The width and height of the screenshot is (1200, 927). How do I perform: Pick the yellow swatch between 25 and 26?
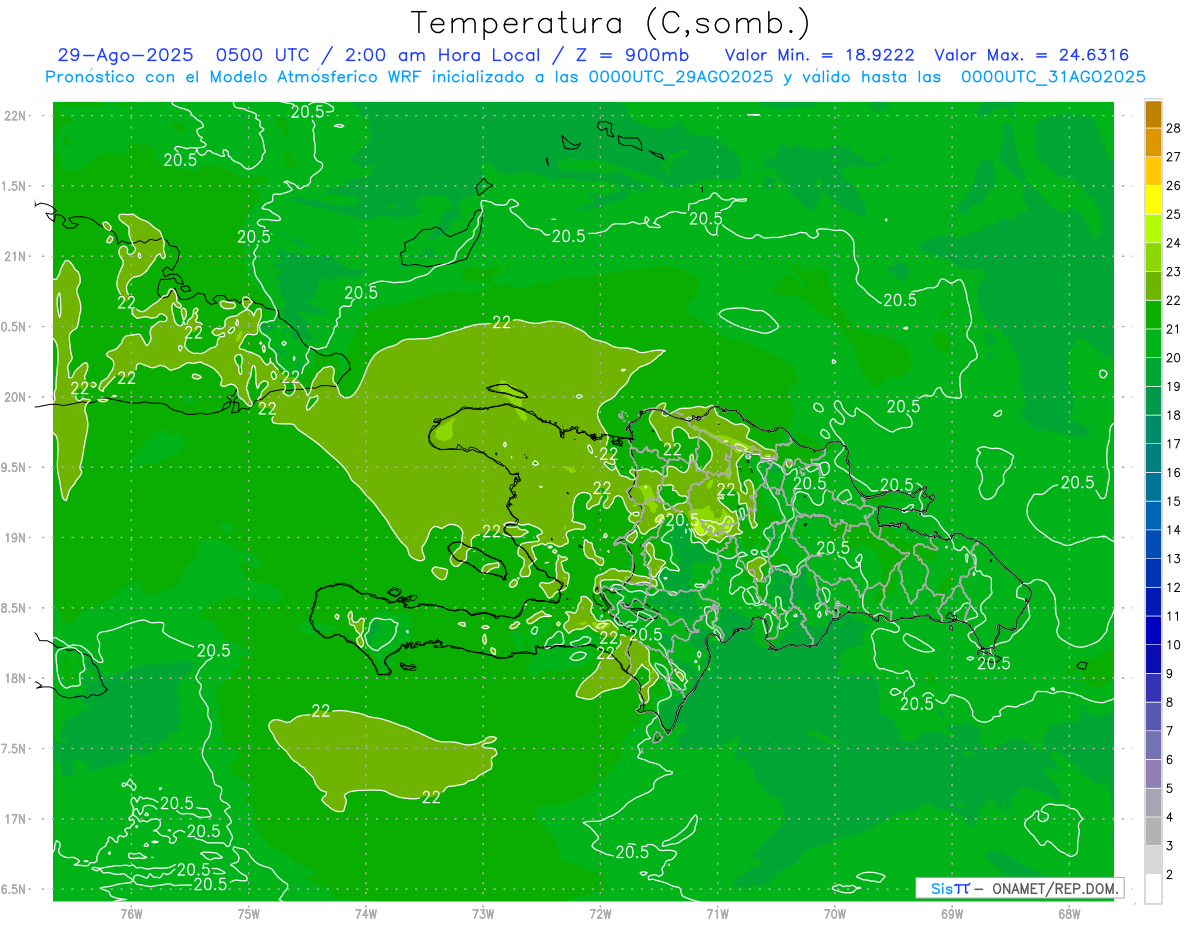[1153, 200]
